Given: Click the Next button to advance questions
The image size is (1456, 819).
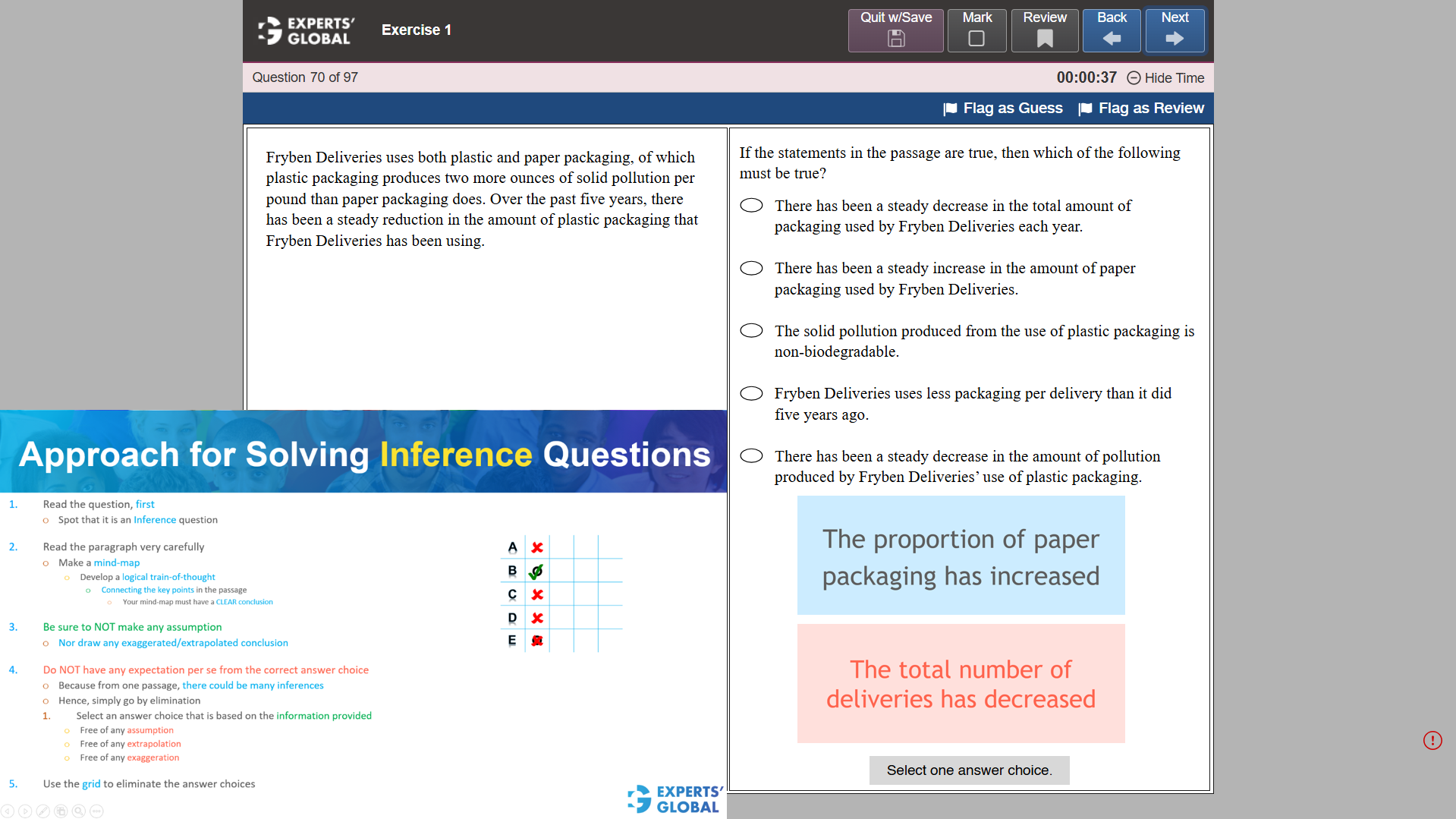Looking at the screenshot, I should [x=1175, y=30].
